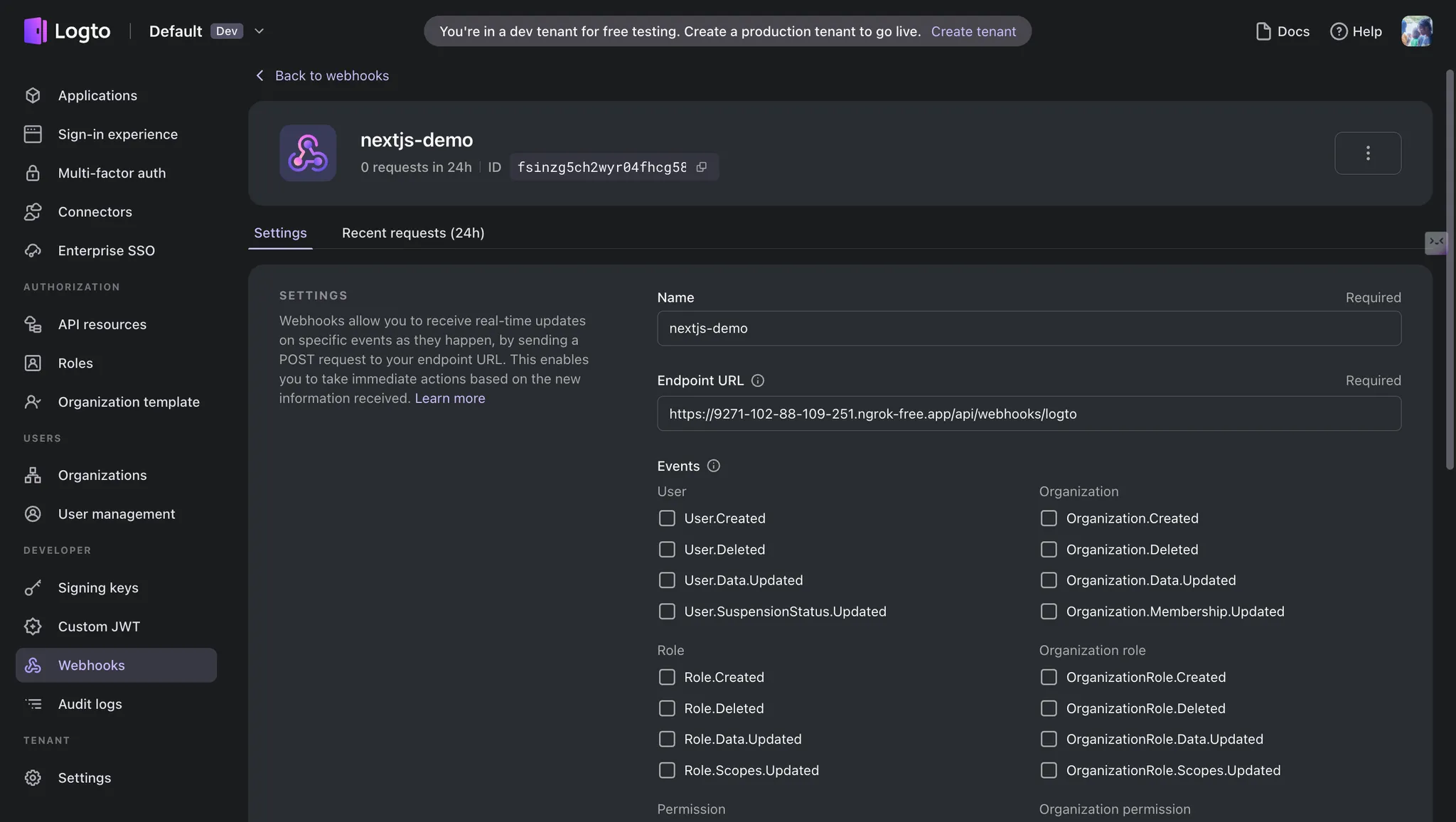Open the tenant selector dropdown
The image size is (1456, 822).
pos(259,31)
